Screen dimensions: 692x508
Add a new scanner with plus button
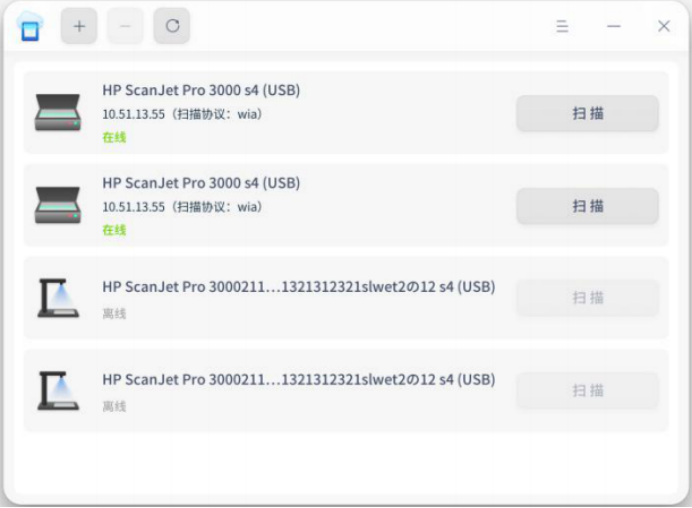[x=79, y=26]
